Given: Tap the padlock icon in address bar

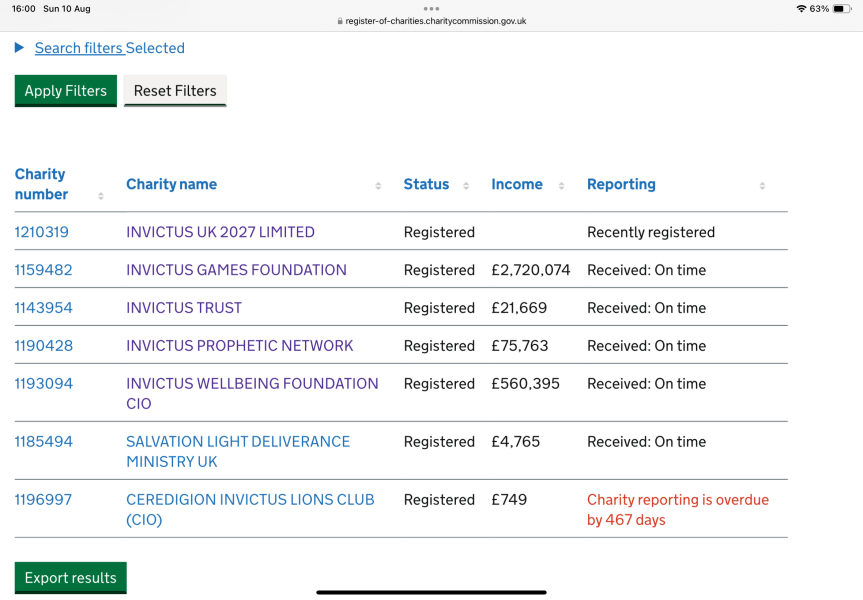Looking at the screenshot, I should point(340,21).
